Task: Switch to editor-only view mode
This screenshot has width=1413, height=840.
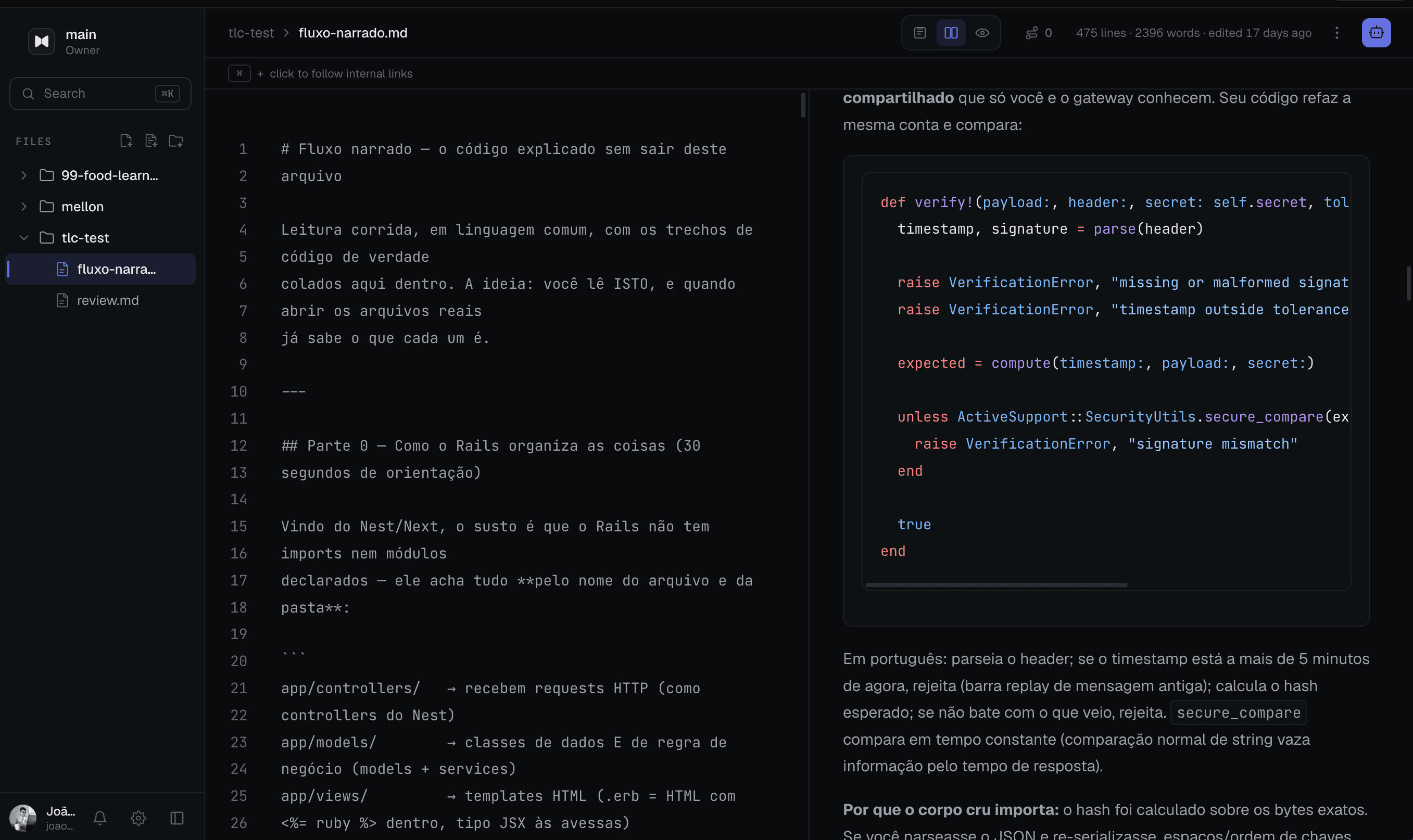Action: (x=920, y=33)
